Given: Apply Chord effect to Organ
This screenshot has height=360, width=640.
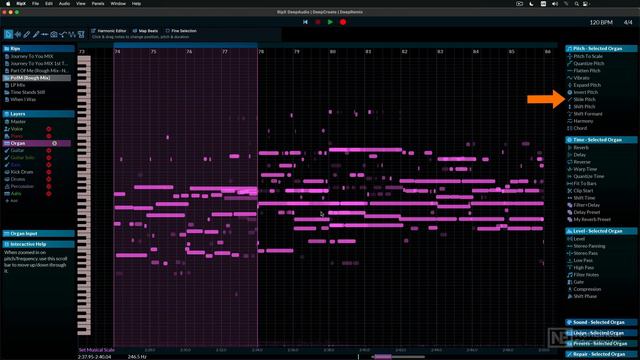Looking at the screenshot, I should [x=580, y=128].
